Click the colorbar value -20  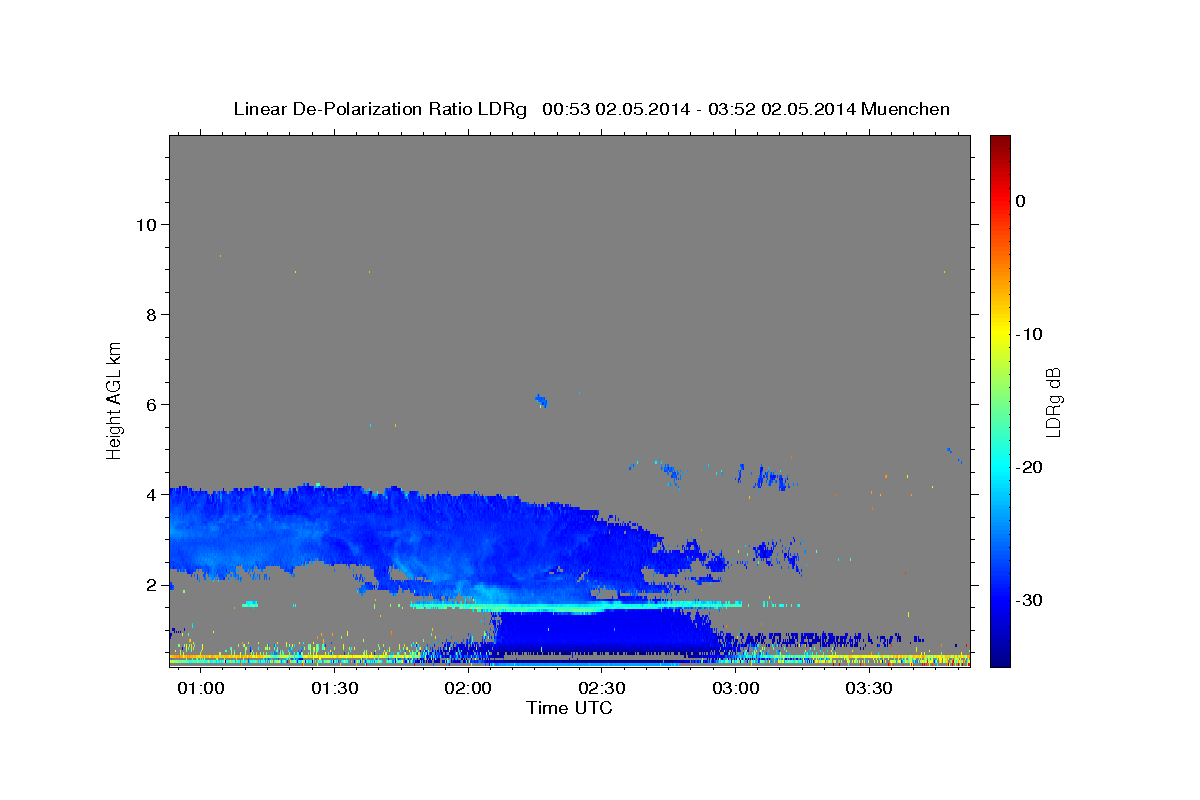click(x=1029, y=467)
